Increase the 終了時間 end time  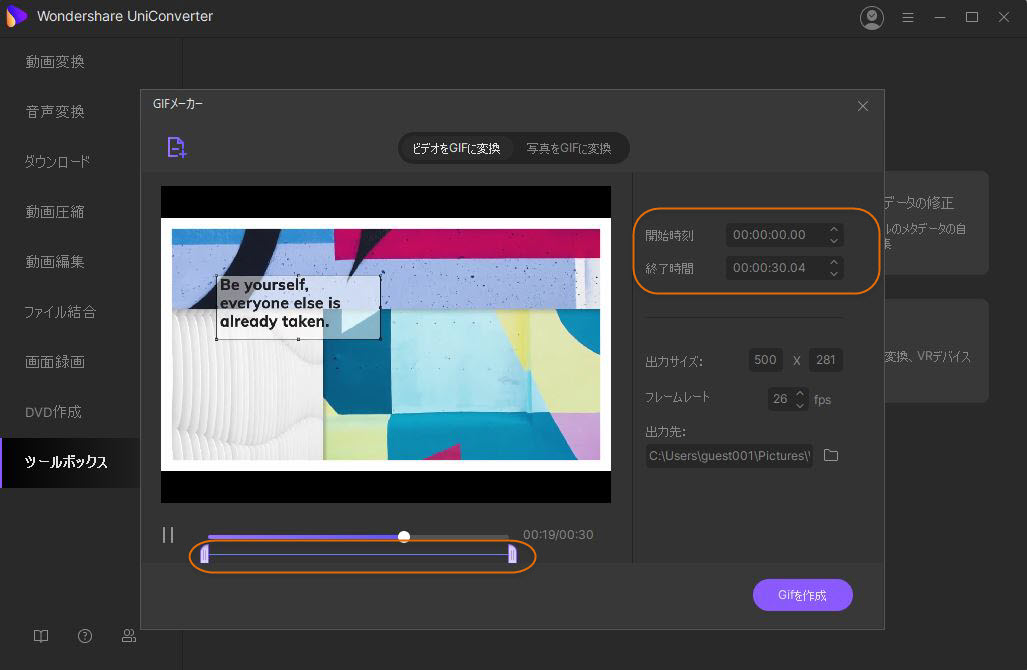[834, 262]
